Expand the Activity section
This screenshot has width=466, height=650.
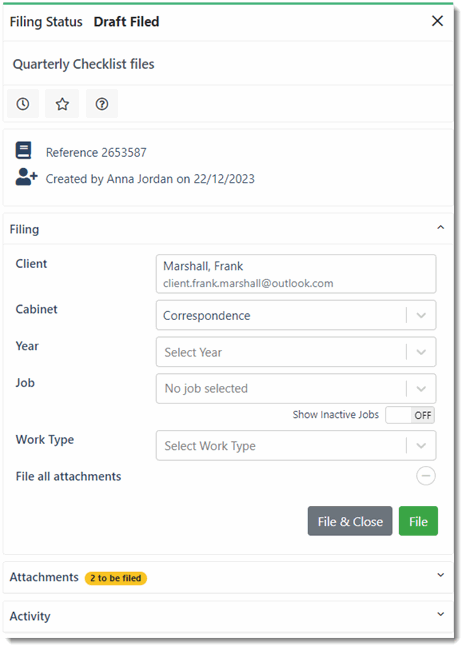tap(441, 614)
